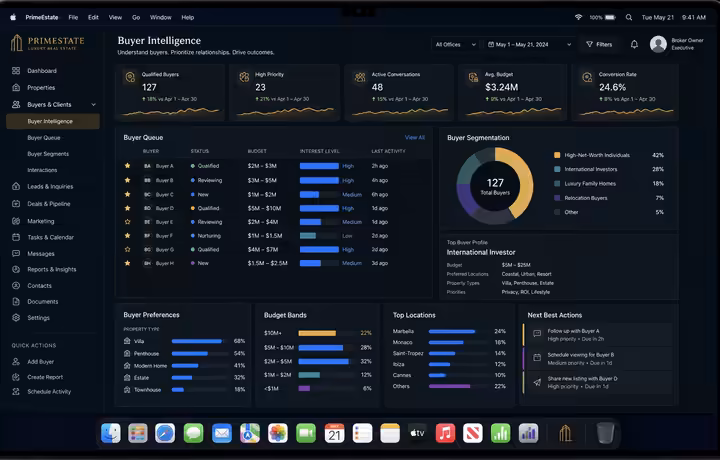Screen dimensions: 720x460
Task: Click the Qualified Buyers card icon
Action: coord(130,77)
